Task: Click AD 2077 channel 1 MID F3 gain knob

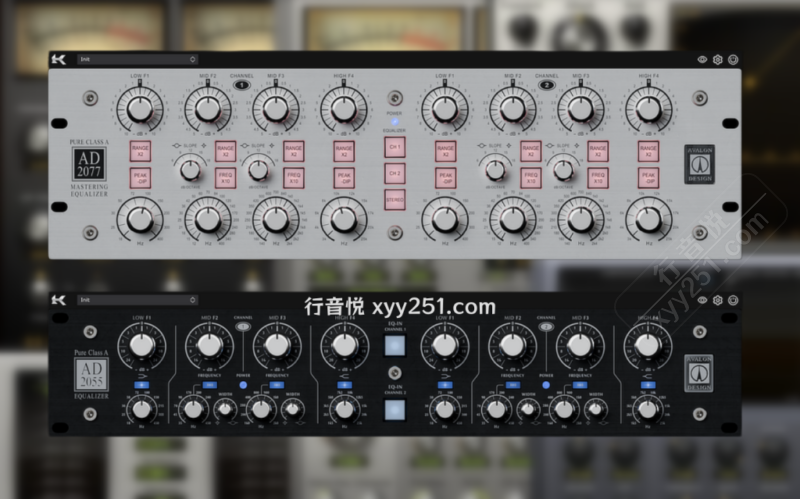Action: pos(276,109)
